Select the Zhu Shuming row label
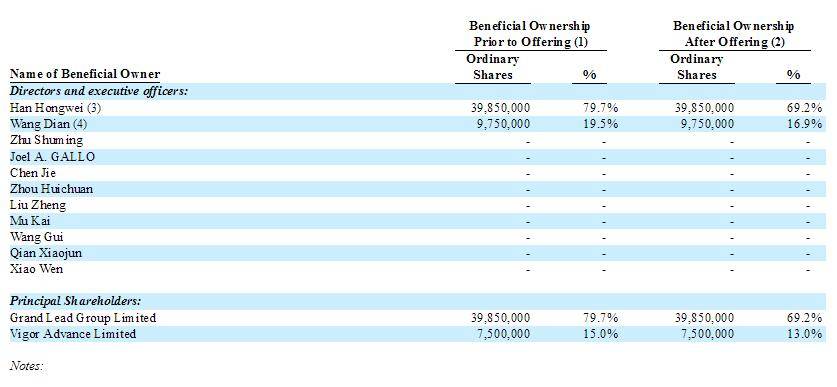Image resolution: width=837 pixels, height=387 pixels. click(x=46, y=140)
